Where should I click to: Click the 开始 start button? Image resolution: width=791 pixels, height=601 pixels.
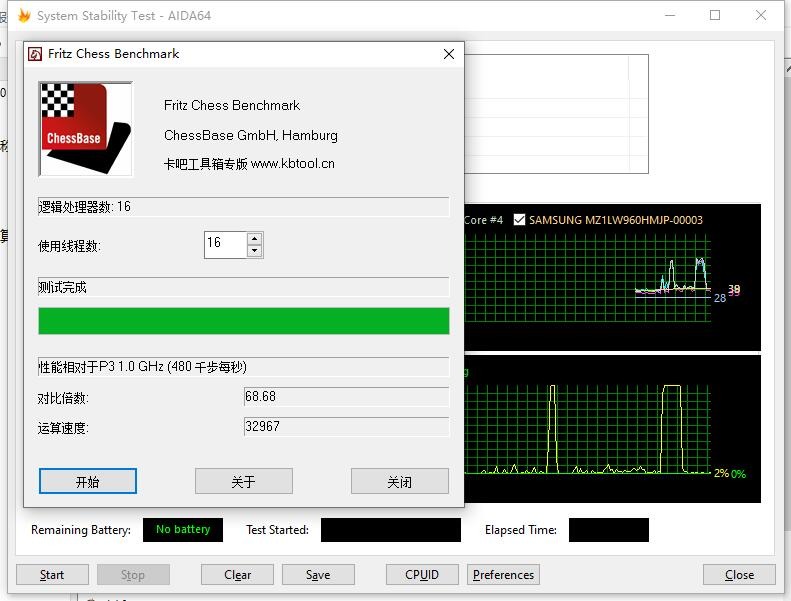pyautogui.click(x=88, y=481)
